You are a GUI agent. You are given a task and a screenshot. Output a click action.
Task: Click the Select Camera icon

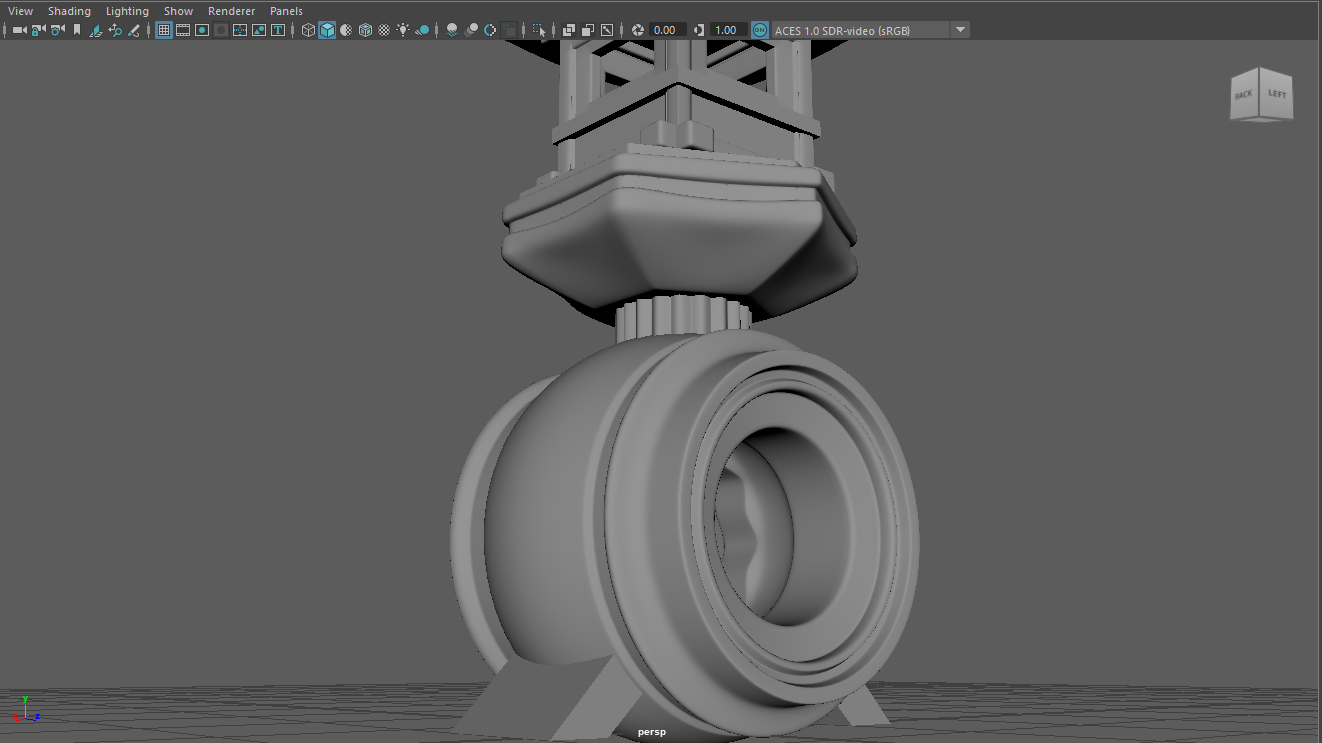[x=19, y=30]
